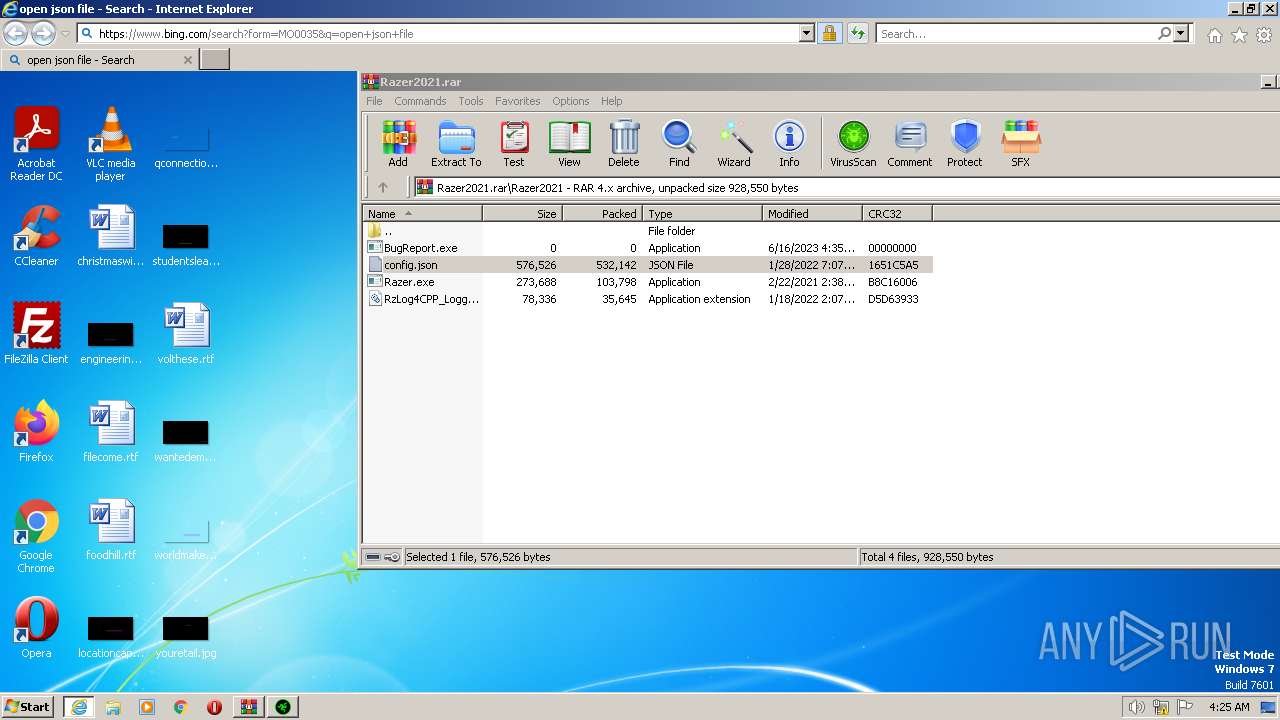Open a new IE tab
Viewport: 1280px width, 720px height.
coord(215,60)
